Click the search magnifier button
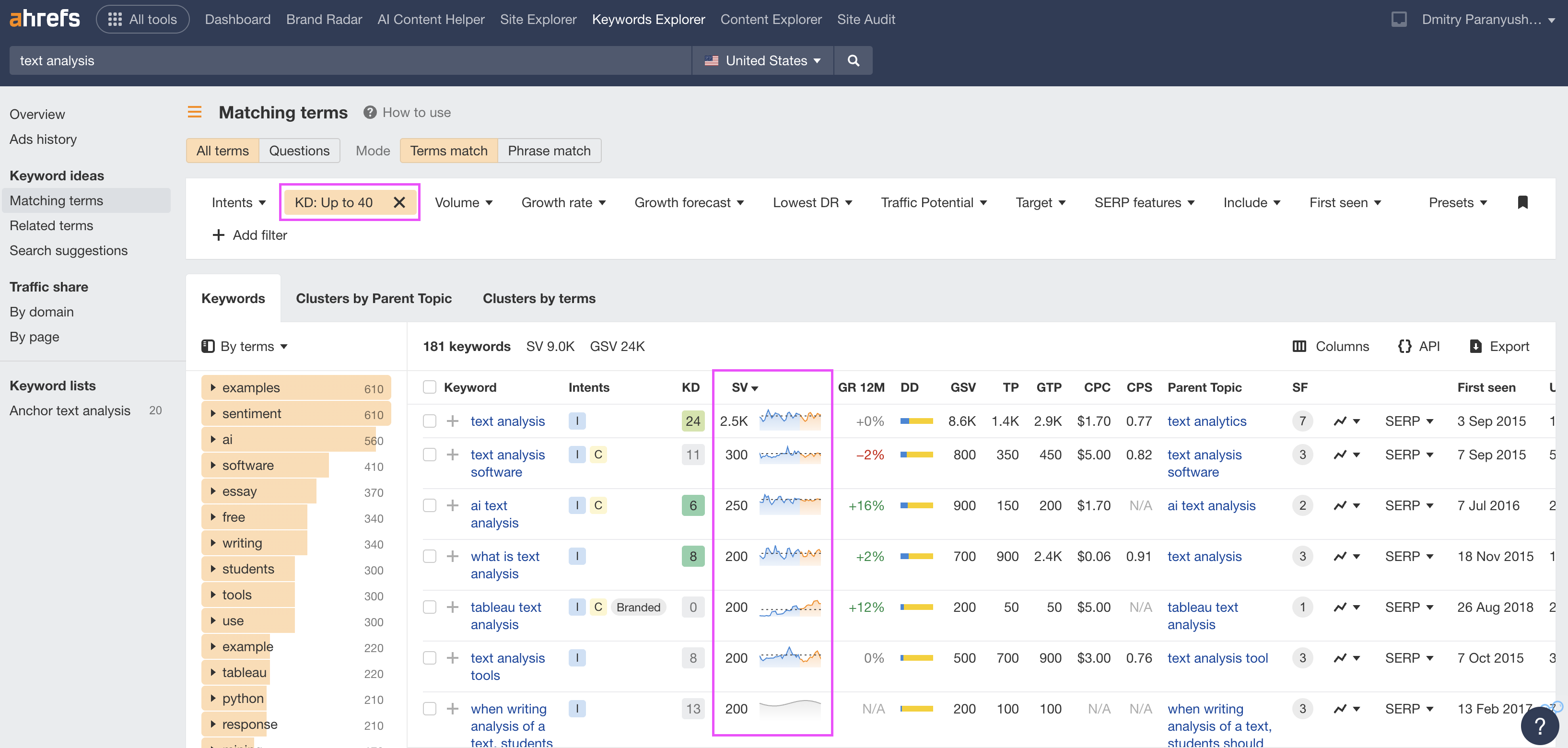This screenshot has width=1568, height=748. [854, 60]
